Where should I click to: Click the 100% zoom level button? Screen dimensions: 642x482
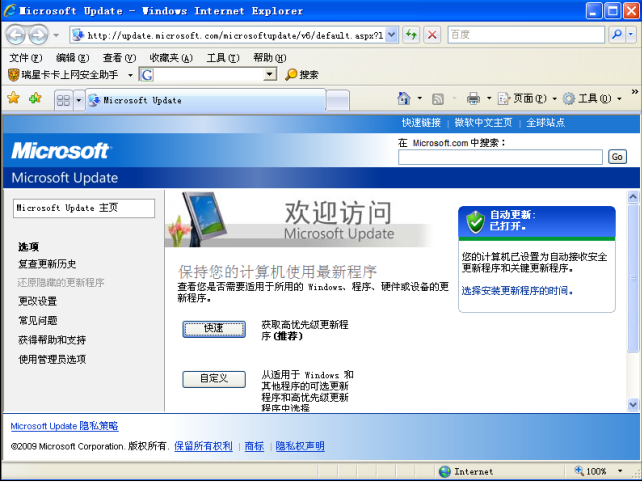point(590,471)
